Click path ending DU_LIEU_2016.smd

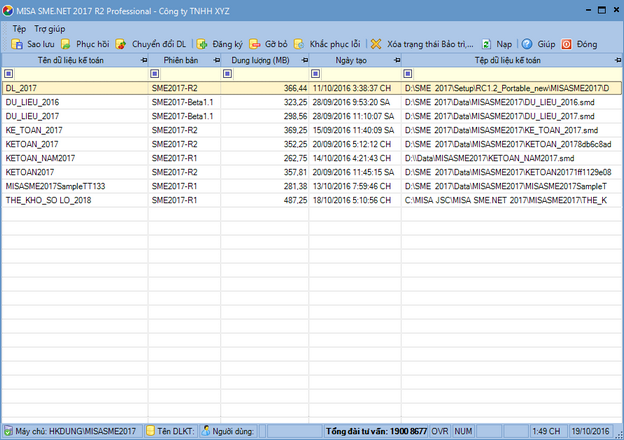click(499, 102)
